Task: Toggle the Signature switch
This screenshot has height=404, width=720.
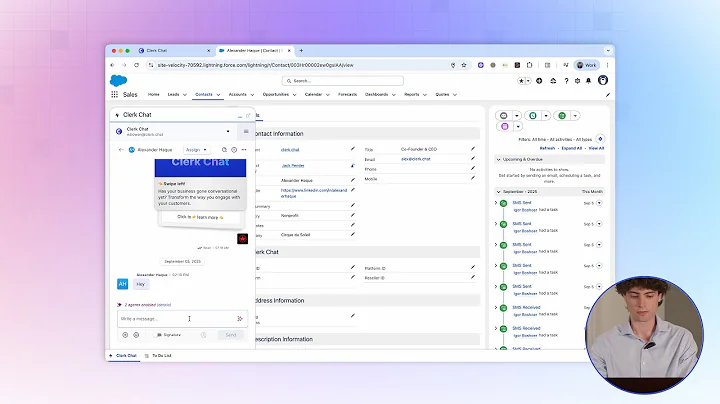Action: (158, 335)
